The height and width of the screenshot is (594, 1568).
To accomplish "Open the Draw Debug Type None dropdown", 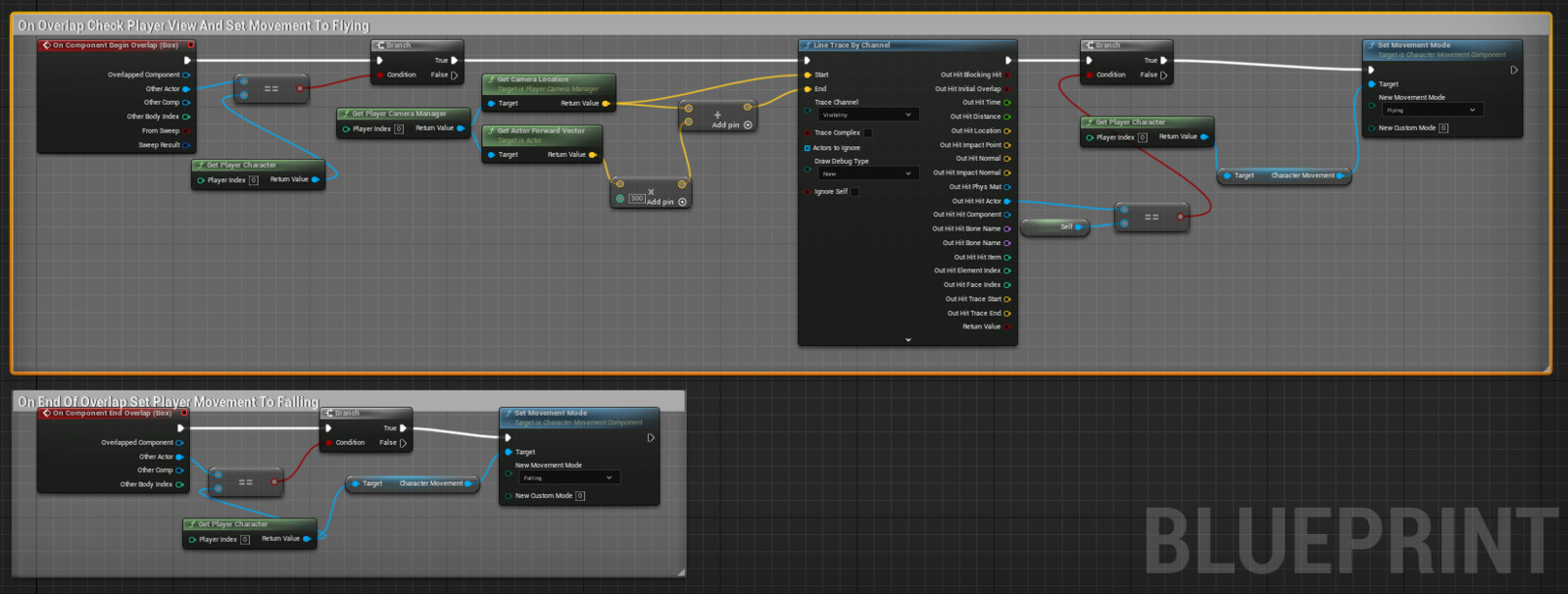I will tap(867, 173).
